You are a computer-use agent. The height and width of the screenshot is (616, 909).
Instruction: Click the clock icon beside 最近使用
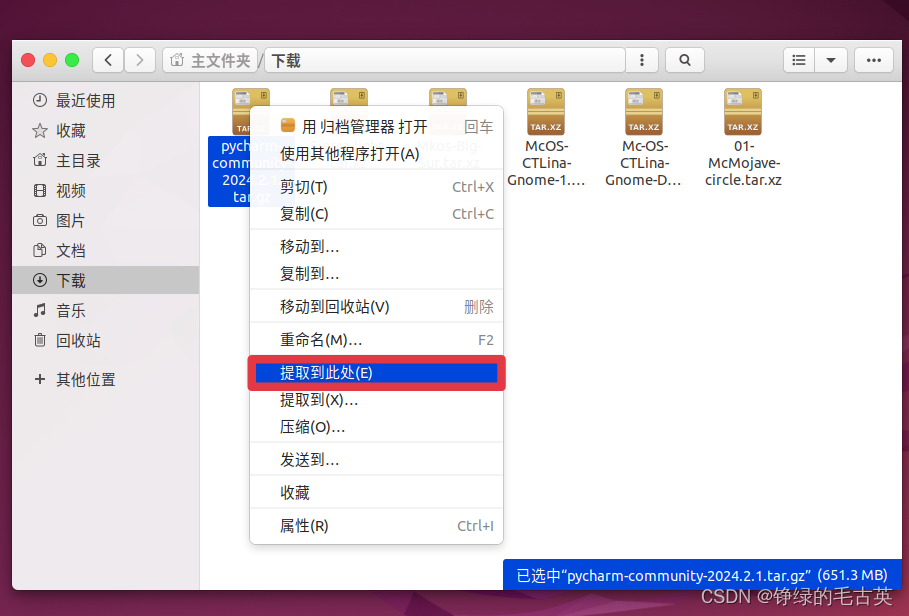[39, 100]
